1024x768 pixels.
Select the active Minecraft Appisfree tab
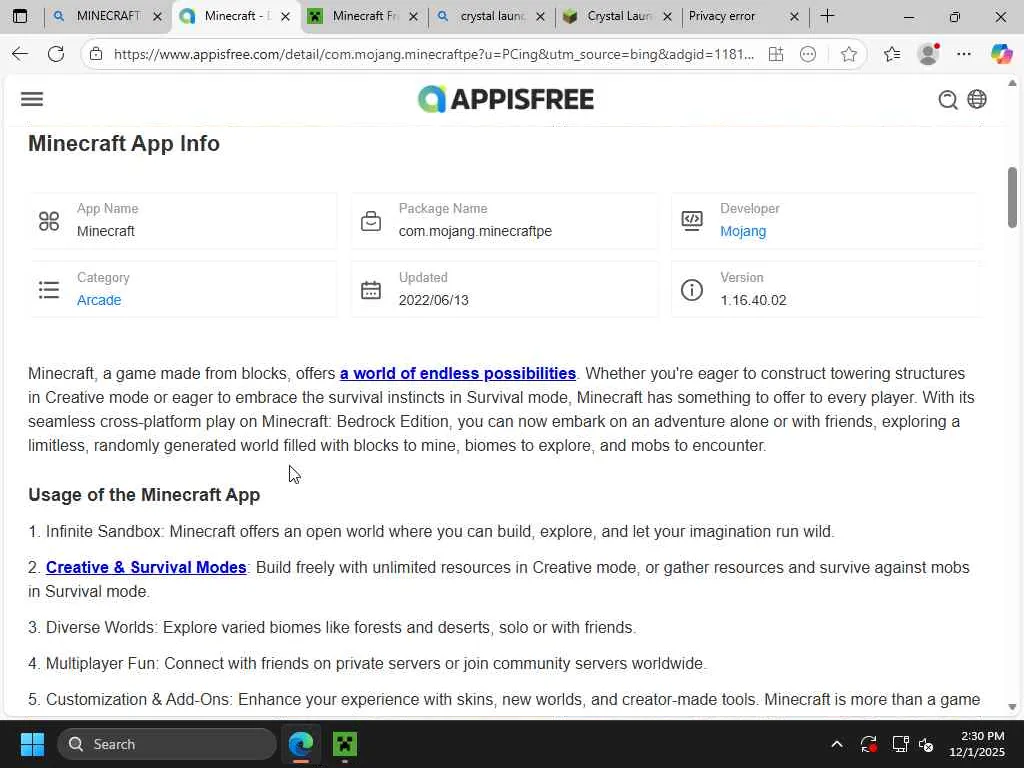coord(235,16)
